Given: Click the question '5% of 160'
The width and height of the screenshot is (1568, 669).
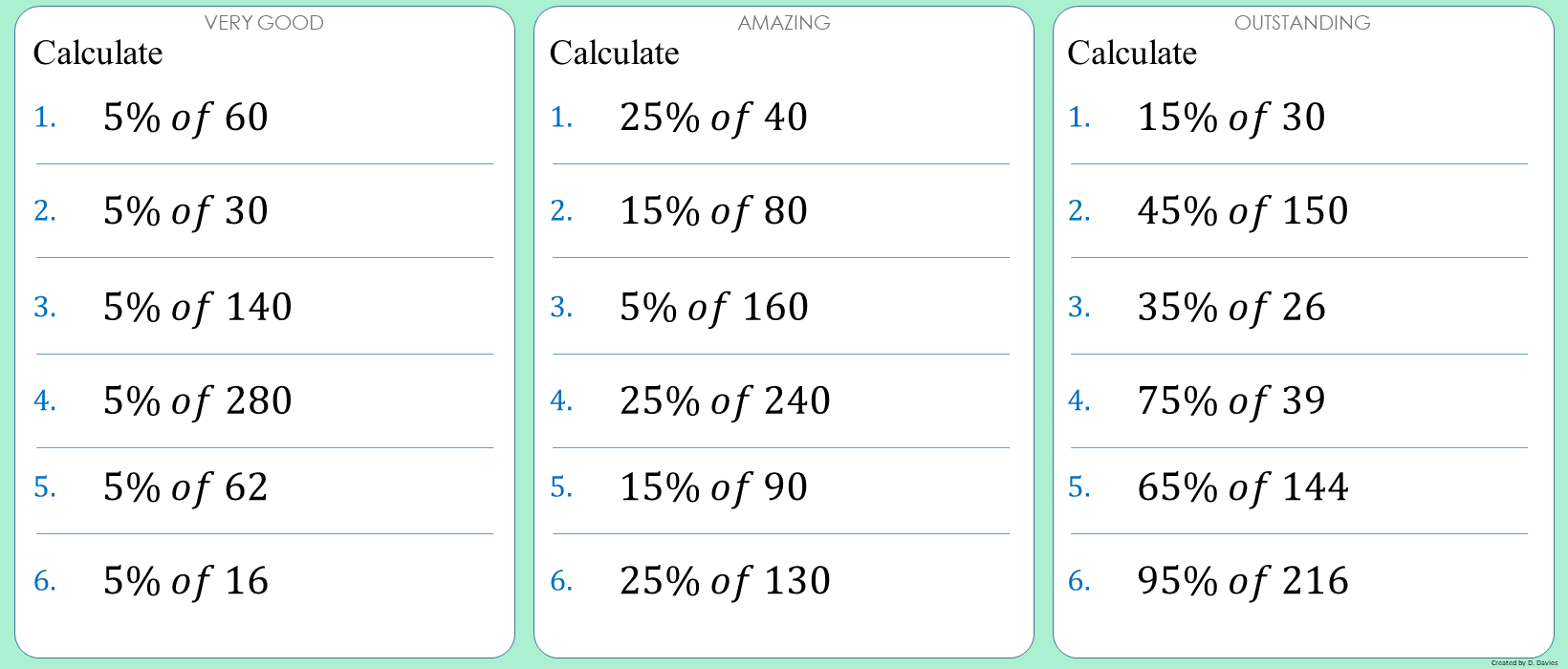Looking at the screenshot, I should tap(713, 308).
